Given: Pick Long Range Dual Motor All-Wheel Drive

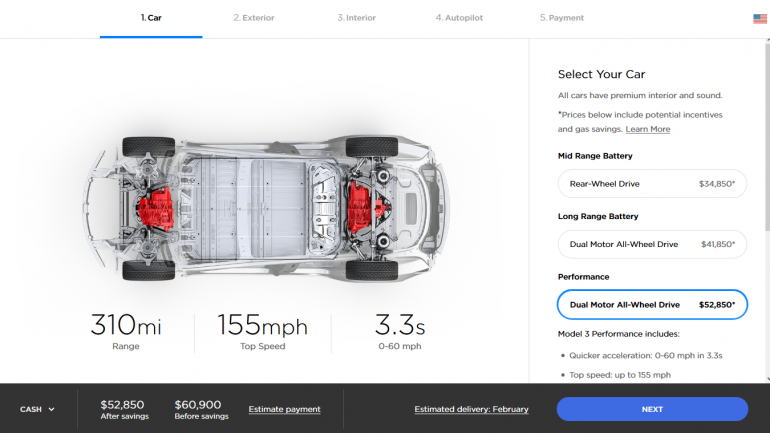Looking at the screenshot, I should click(x=652, y=244).
